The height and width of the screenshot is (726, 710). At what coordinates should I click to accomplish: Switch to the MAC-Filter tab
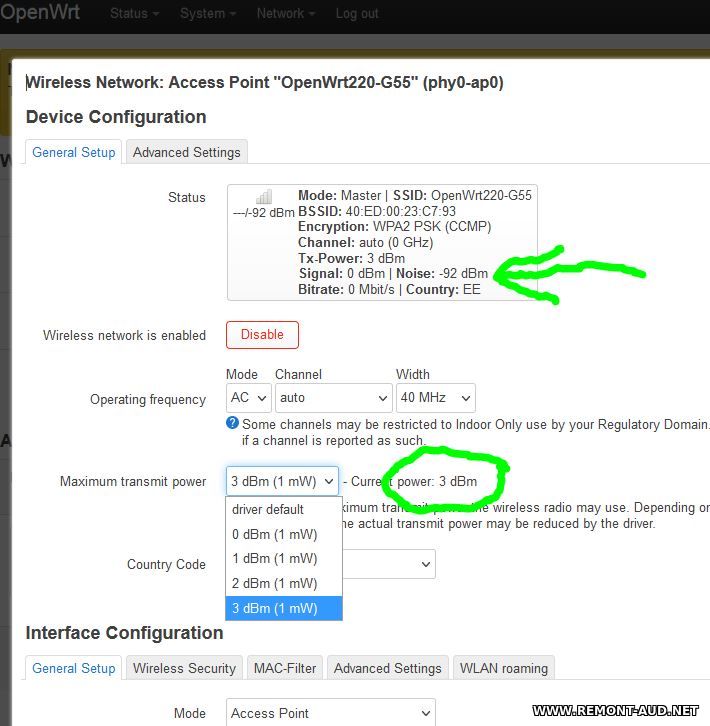pyautogui.click(x=285, y=668)
